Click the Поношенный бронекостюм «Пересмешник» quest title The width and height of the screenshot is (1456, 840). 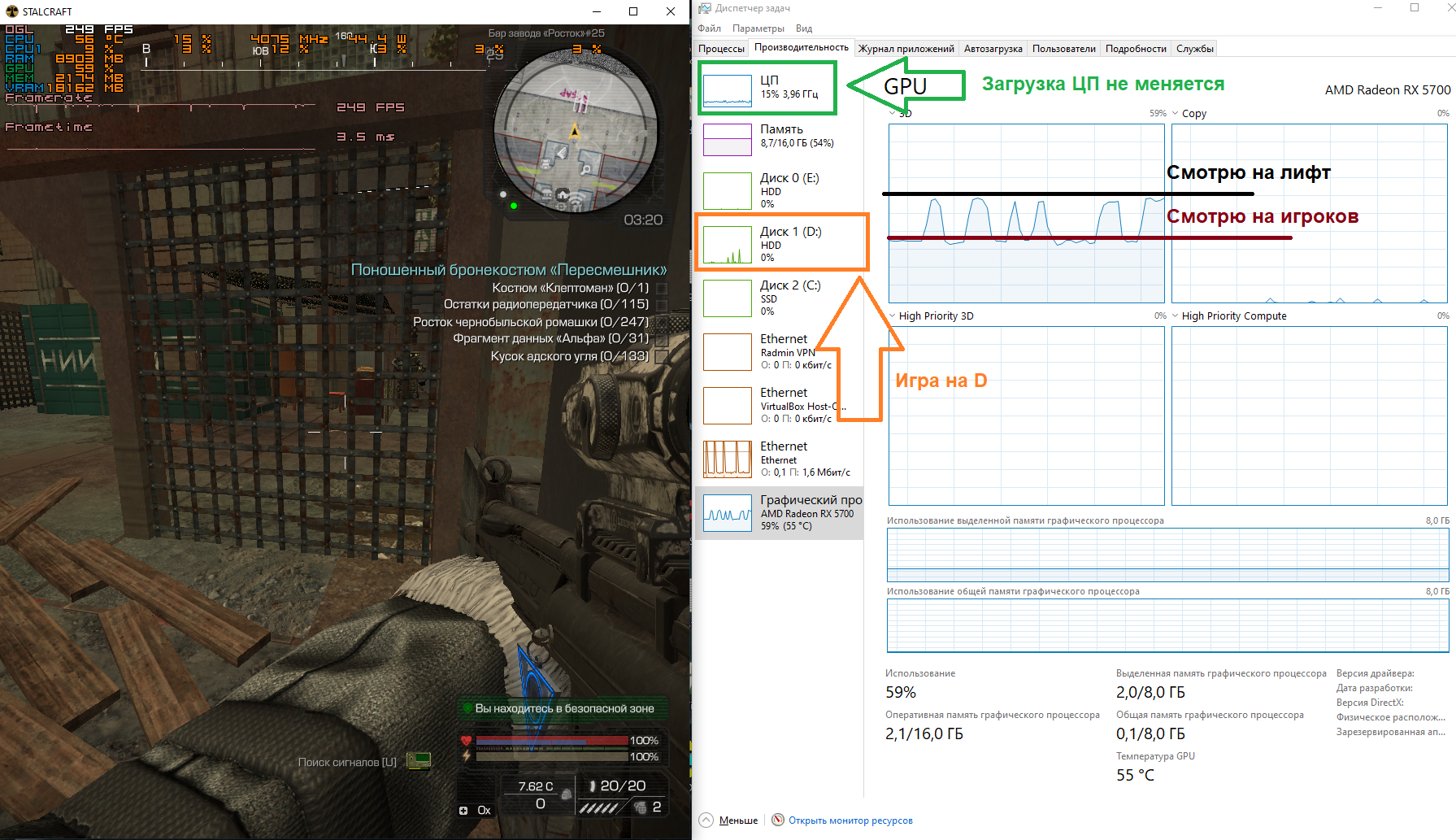[509, 270]
